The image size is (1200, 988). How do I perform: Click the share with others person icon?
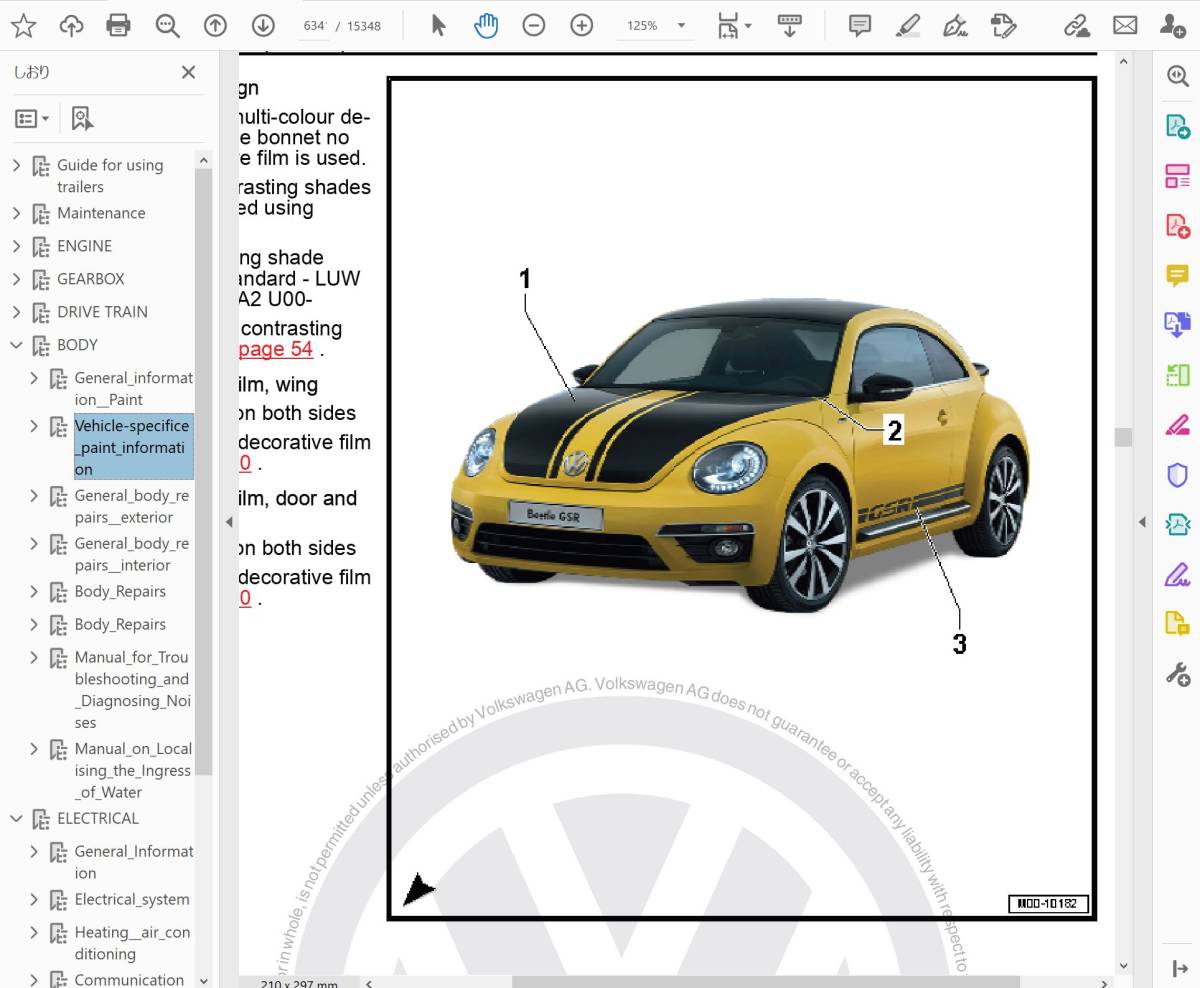[x=1172, y=25]
